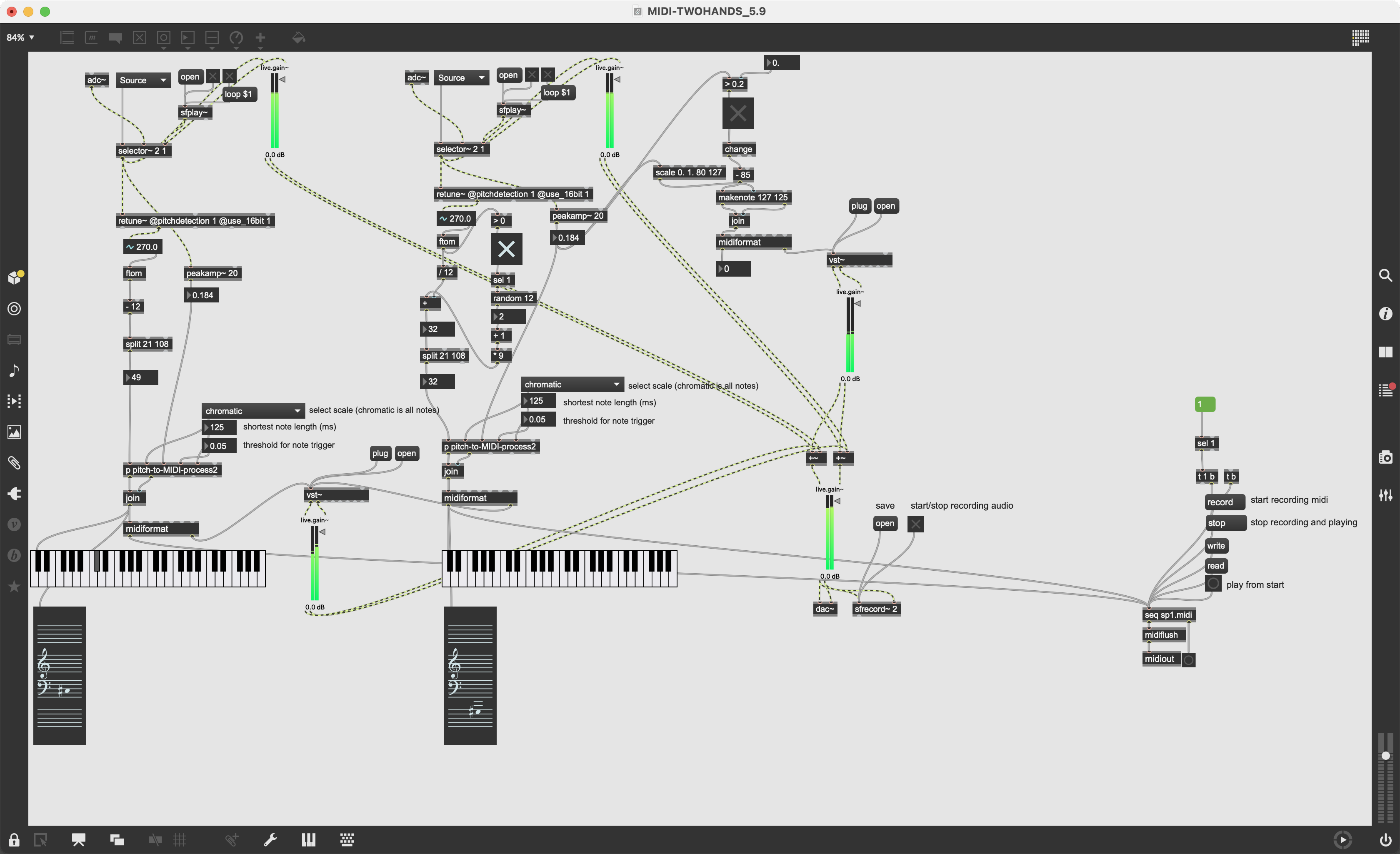Click the paint bucket format icon
Image resolution: width=1400 pixels, height=854 pixels.
click(298, 37)
